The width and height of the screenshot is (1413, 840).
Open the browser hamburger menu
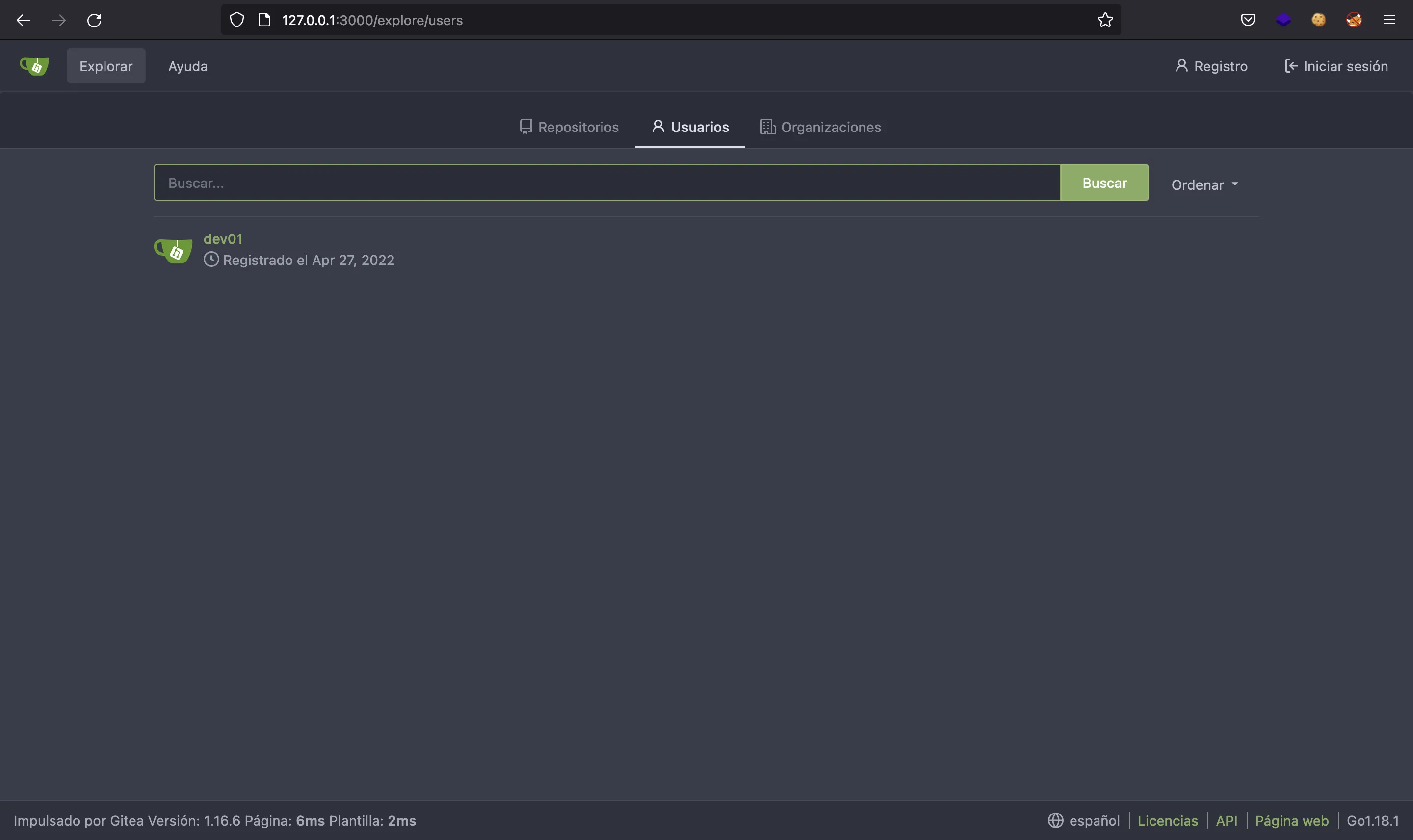[1389, 21]
